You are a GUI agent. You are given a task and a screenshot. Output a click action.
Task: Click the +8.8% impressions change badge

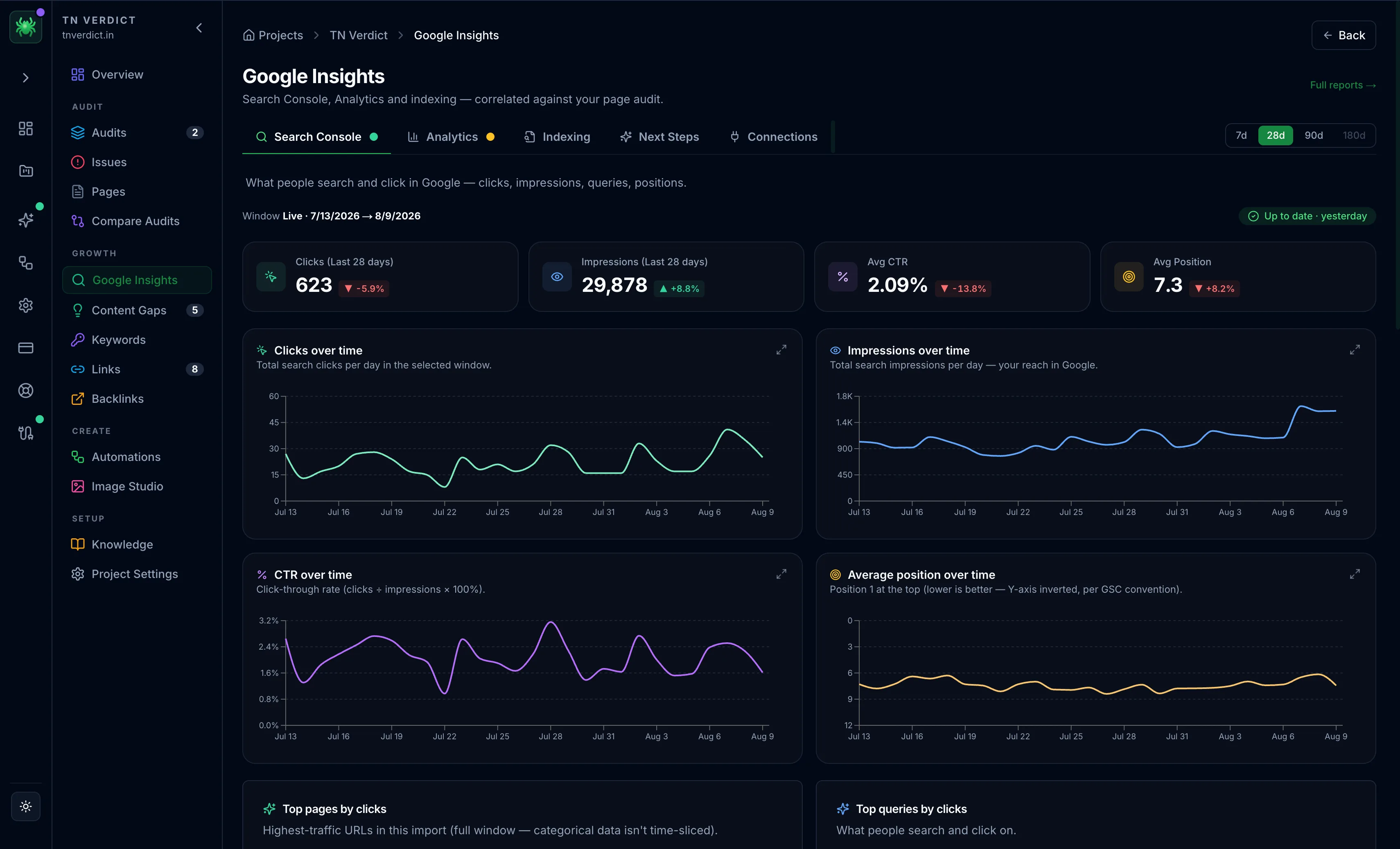679,289
